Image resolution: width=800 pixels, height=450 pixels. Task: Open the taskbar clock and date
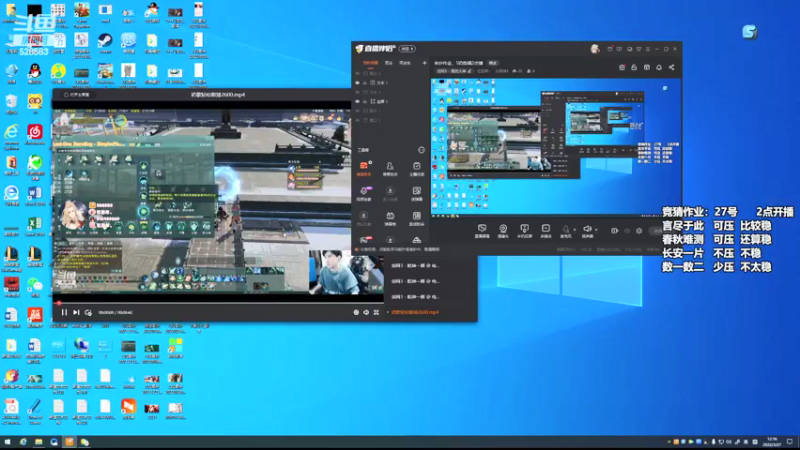772,442
